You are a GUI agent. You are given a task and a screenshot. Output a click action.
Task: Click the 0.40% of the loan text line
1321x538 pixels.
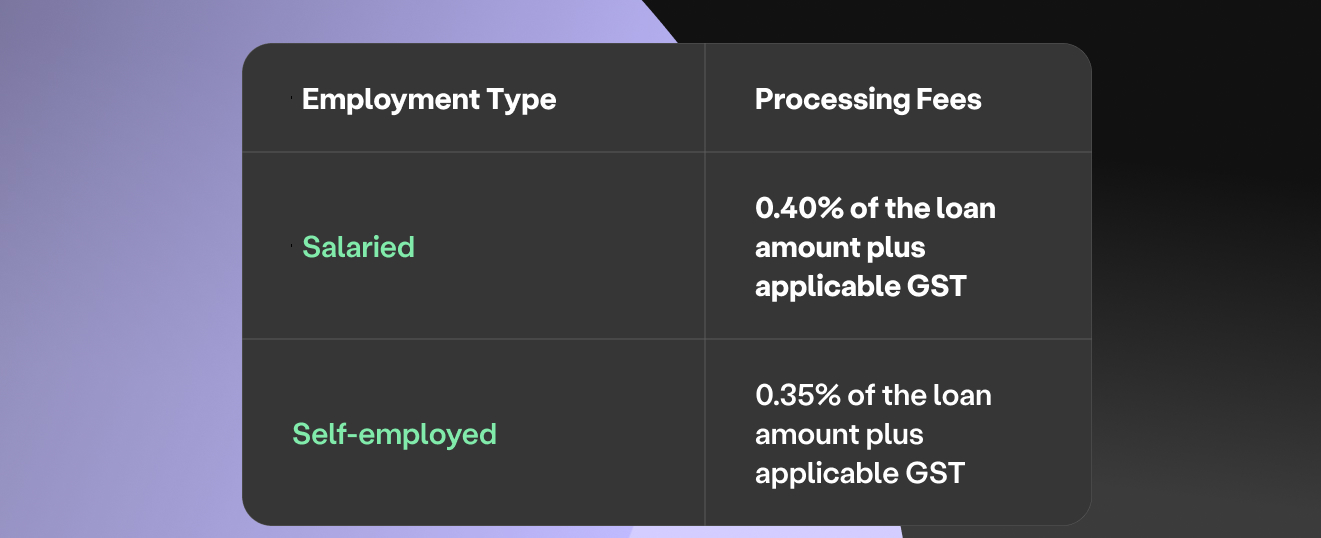click(874, 208)
